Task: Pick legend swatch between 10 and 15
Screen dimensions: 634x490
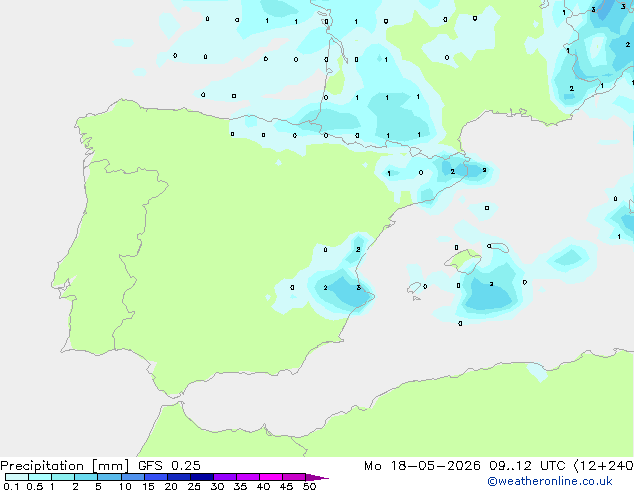Action: [x=133, y=477]
